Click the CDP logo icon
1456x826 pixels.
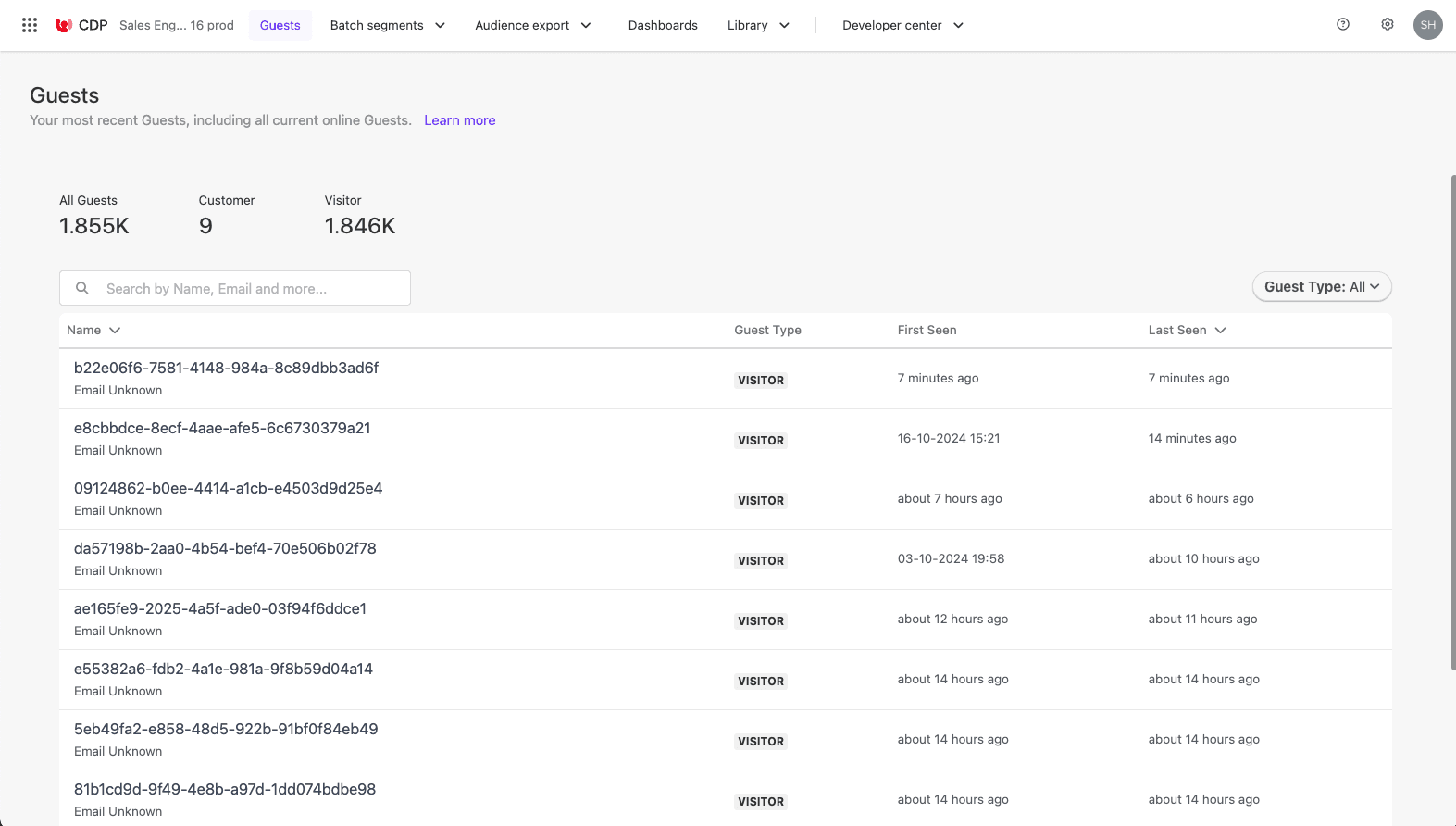coord(64,25)
